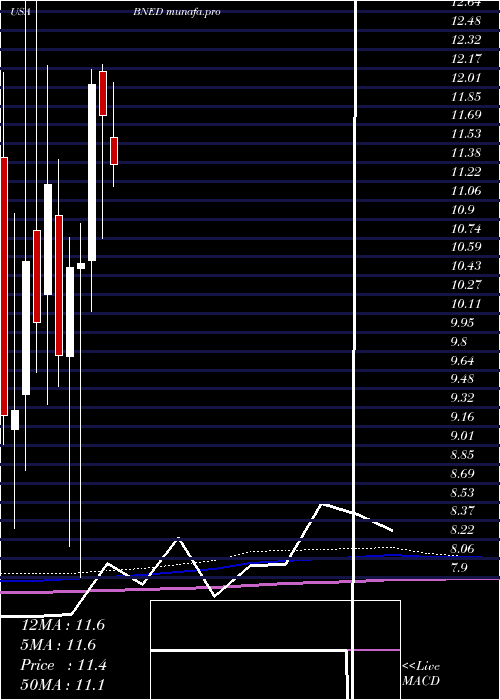Viewport: 500px width, 700px height.
Task: Click the 8.22 price axis label
Action: [464, 529]
